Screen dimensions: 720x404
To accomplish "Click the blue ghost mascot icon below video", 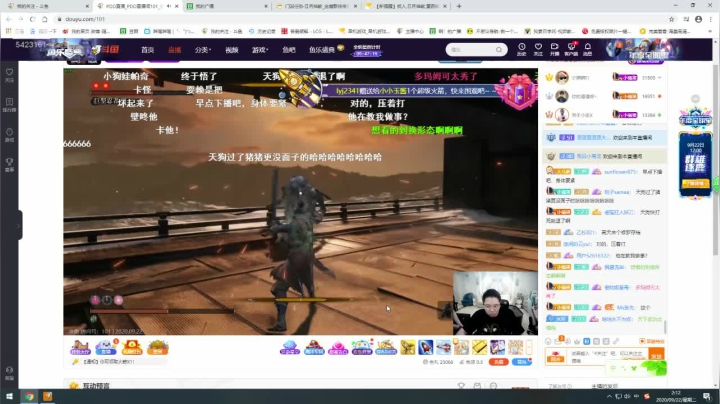I will (106, 347).
